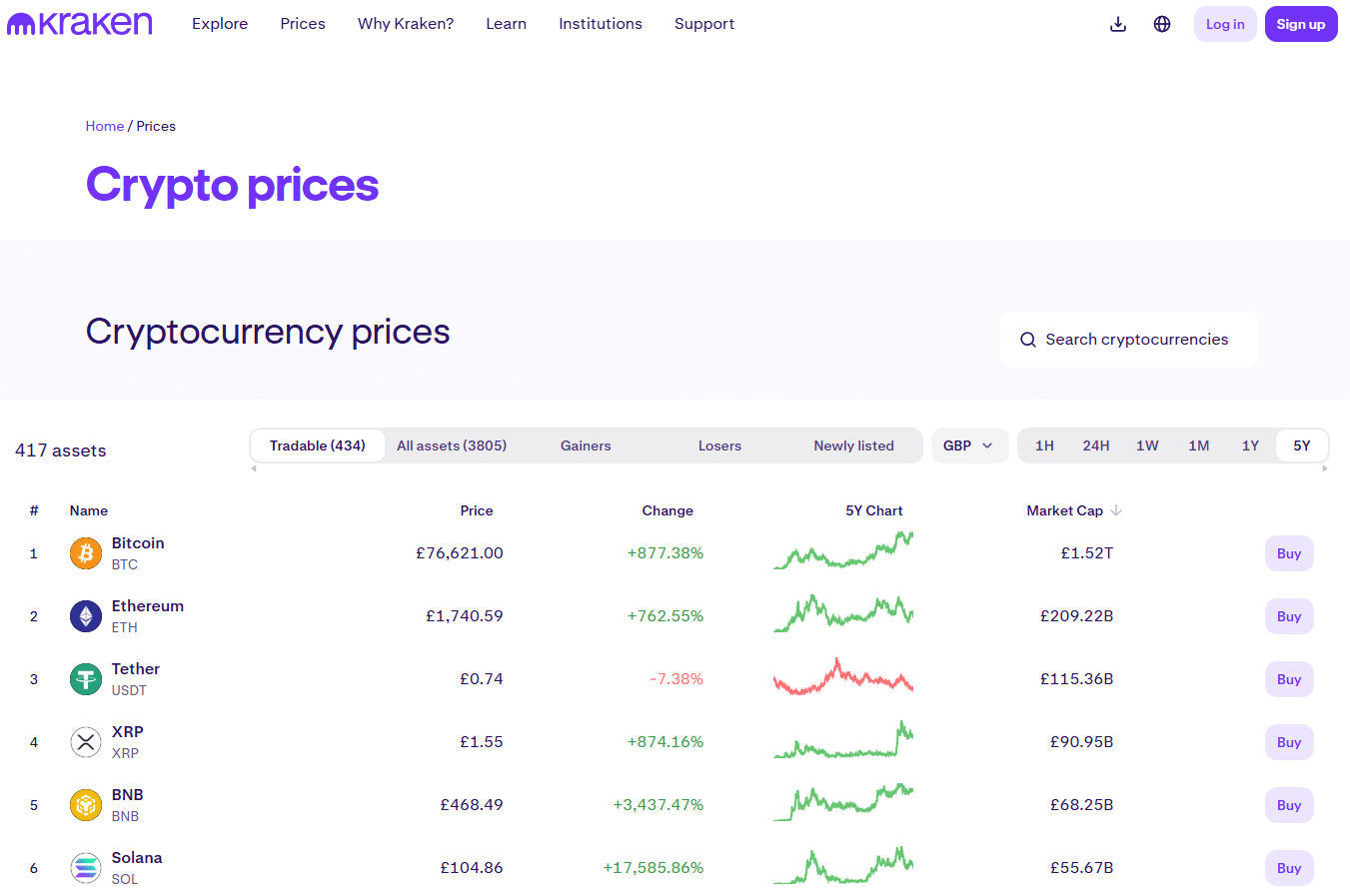Open the Explore menu

click(220, 24)
